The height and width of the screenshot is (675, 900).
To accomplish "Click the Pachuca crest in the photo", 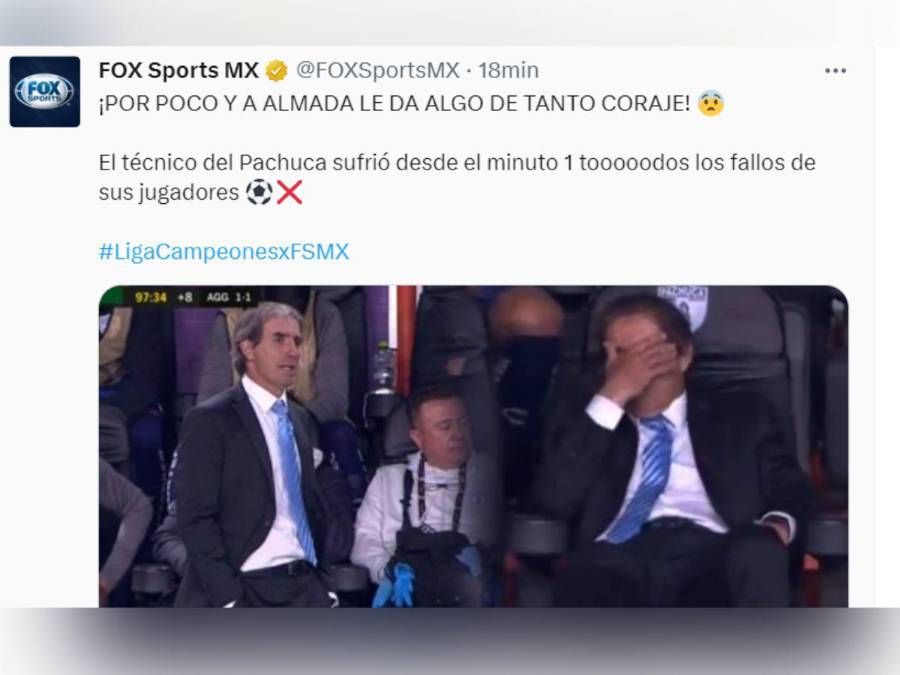I will tap(683, 305).
